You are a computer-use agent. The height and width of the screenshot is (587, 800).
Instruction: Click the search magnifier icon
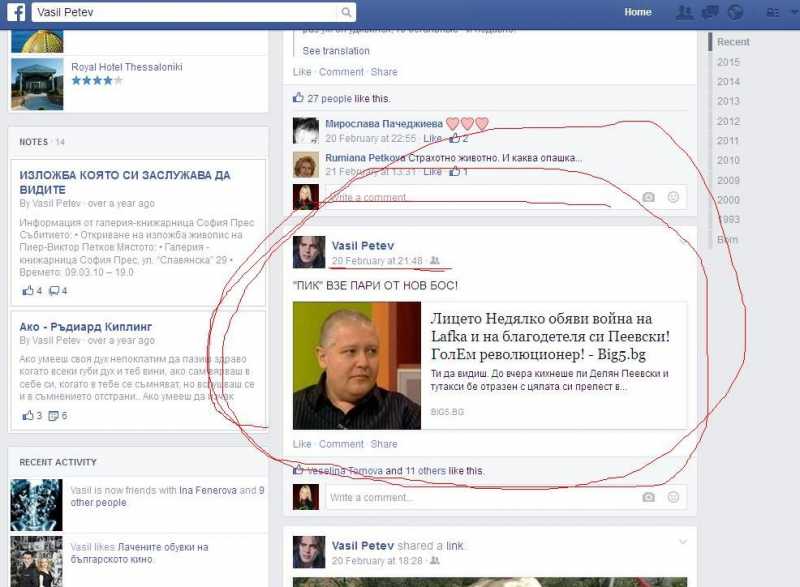click(346, 13)
